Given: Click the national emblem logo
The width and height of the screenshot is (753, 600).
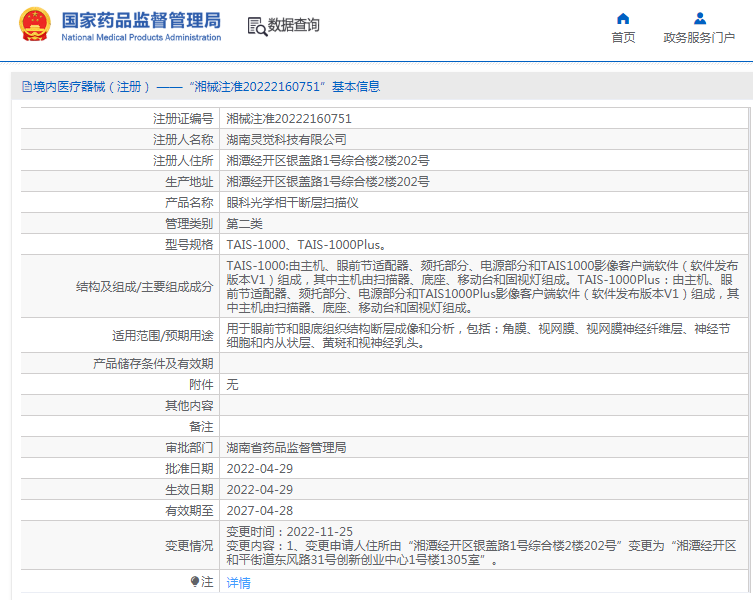Looking at the screenshot, I should [33, 25].
